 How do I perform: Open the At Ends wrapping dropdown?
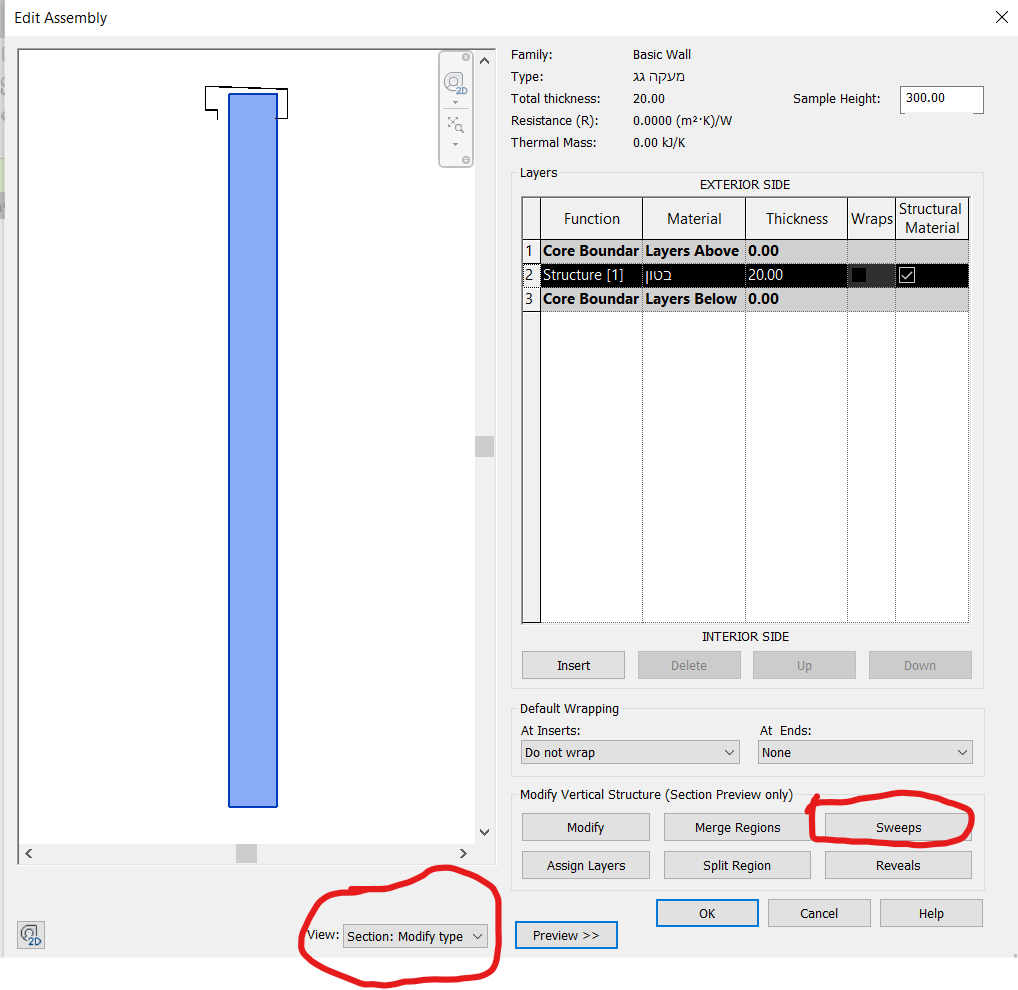click(865, 752)
